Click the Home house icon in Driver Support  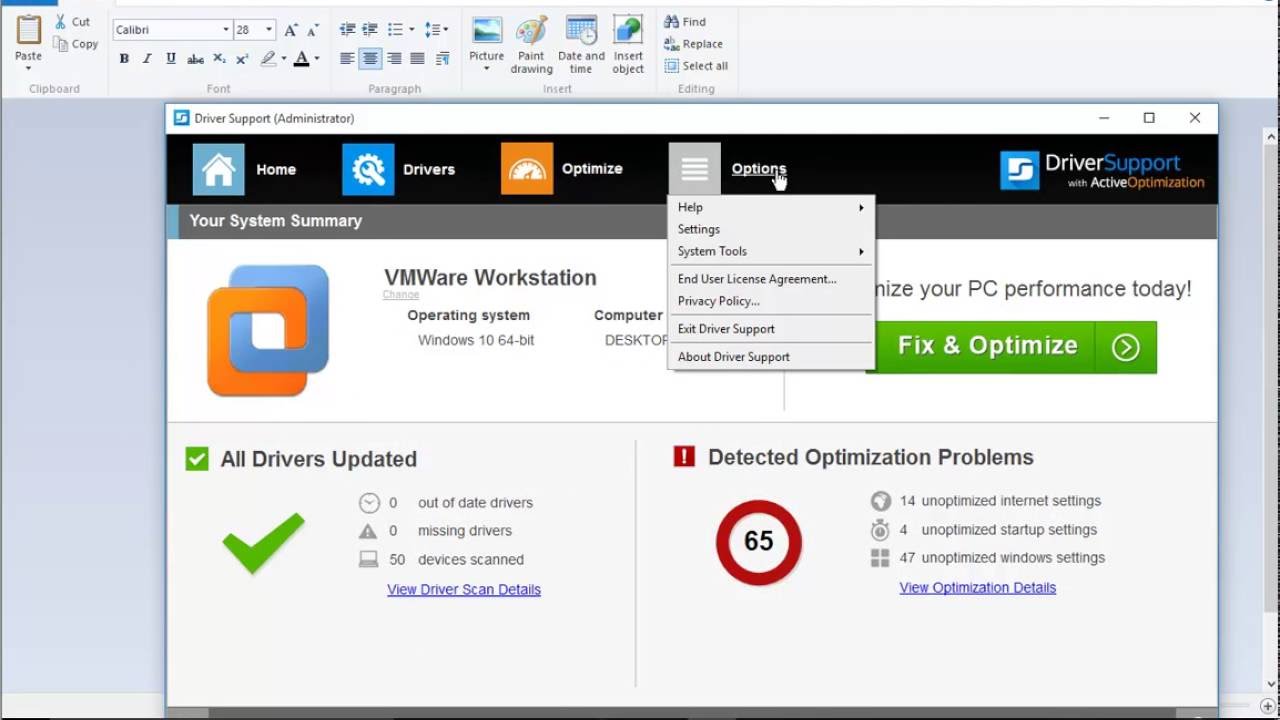pos(218,169)
